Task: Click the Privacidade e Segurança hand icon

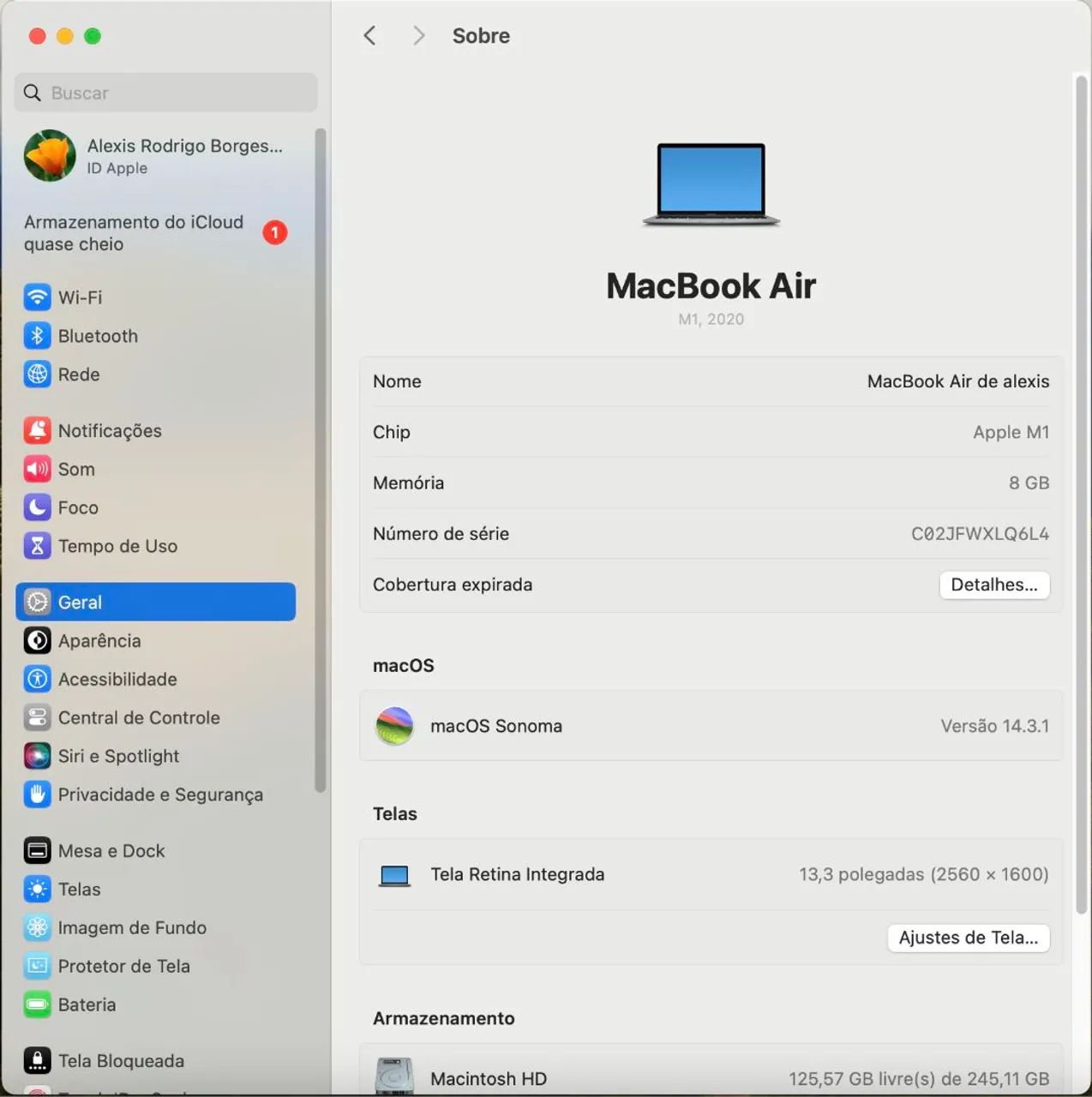Action: pos(37,794)
